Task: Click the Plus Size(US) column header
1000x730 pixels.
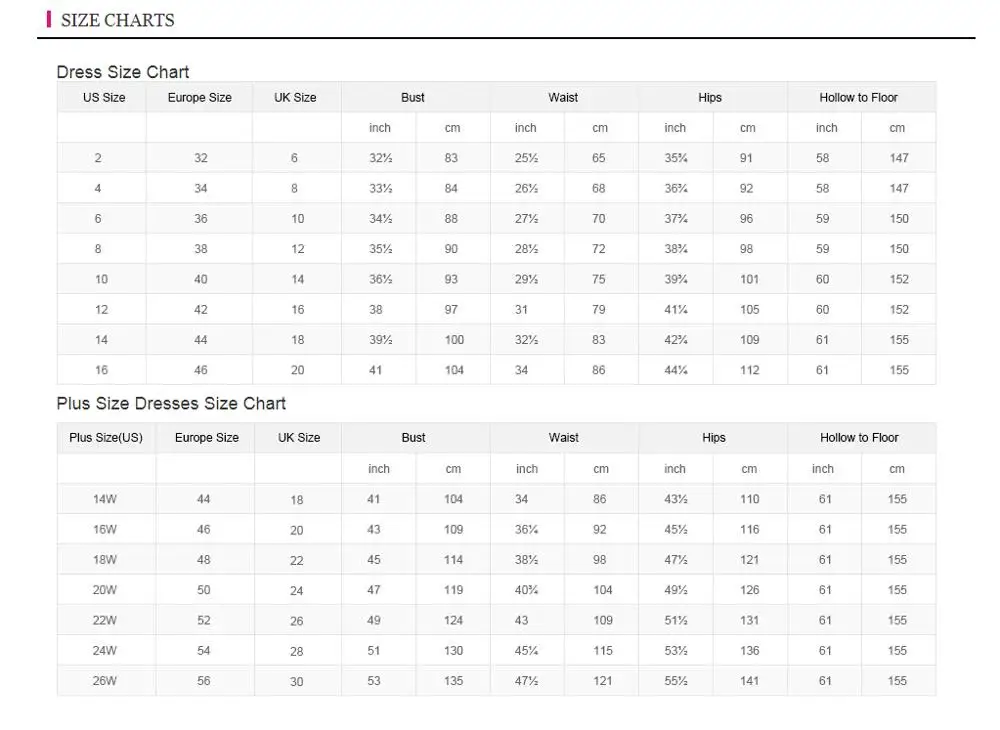Action: (x=106, y=438)
